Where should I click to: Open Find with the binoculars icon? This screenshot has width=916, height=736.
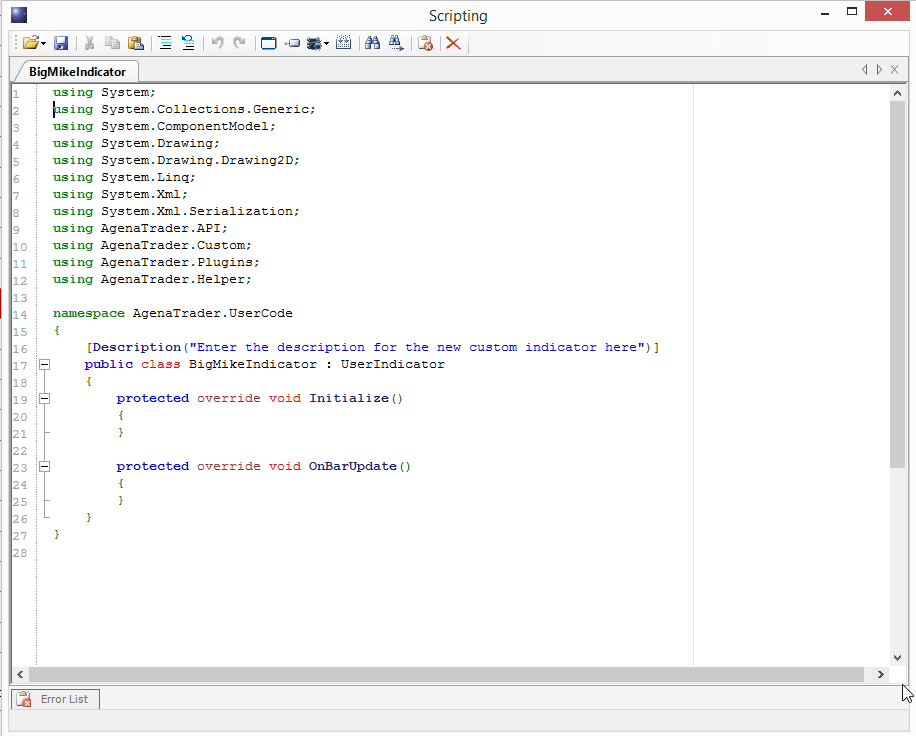pyautogui.click(x=372, y=43)
